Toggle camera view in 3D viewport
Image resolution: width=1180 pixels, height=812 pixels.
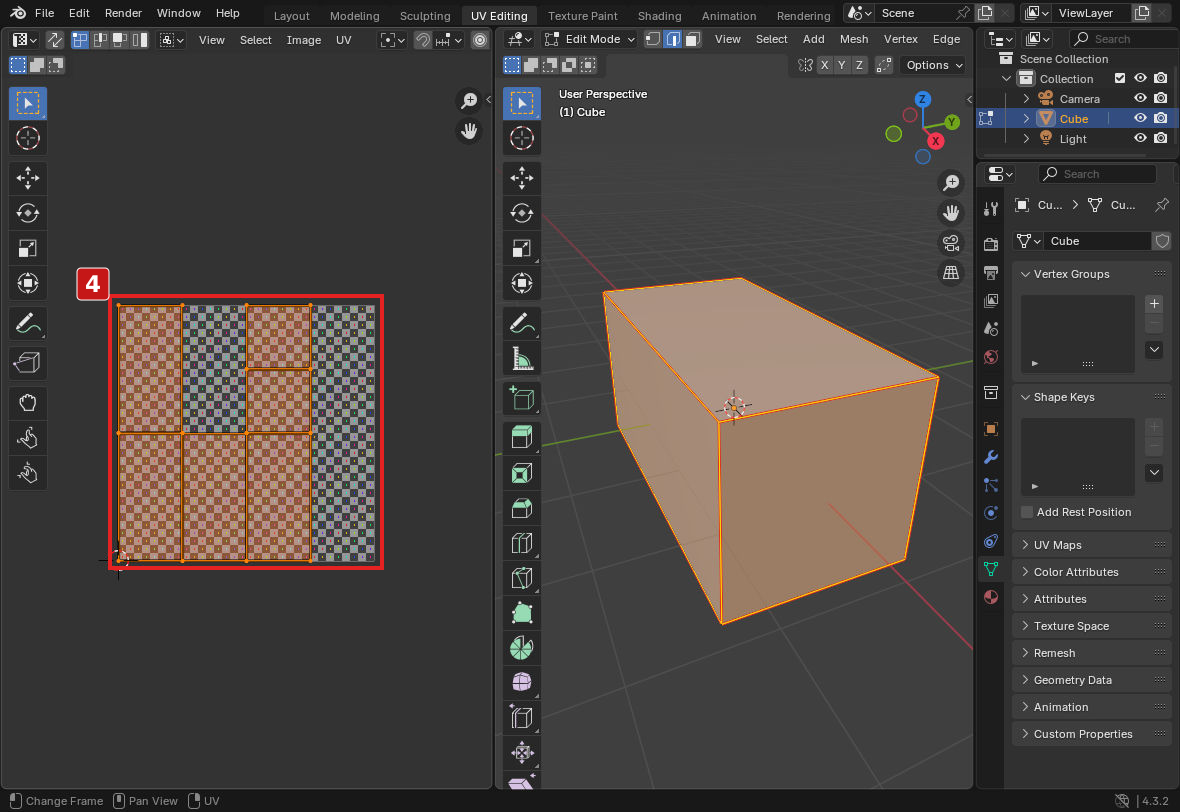[x=951, y=243]
